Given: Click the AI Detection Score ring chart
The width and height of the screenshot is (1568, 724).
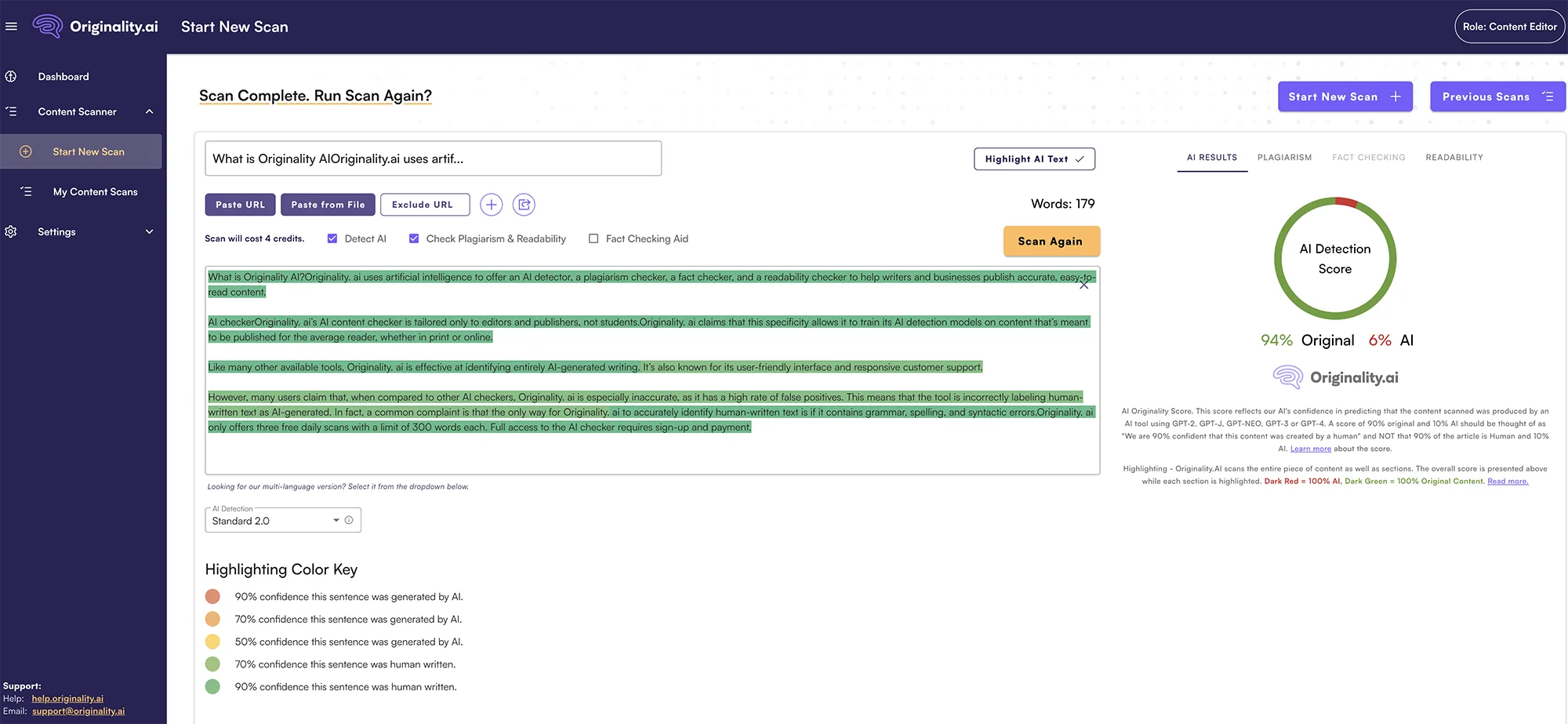Looking at the screenshot, I should [x=1335, y=258].
